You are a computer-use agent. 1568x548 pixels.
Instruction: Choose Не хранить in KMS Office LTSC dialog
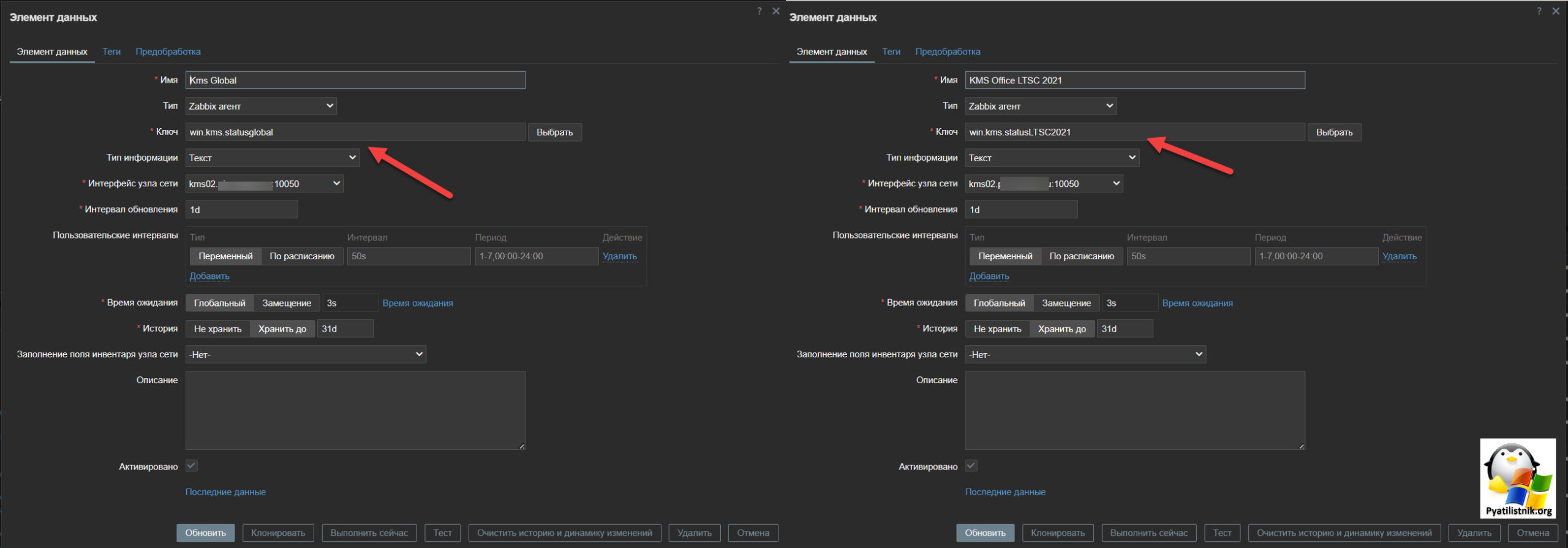pyautogui.click(x=997, y=329)
